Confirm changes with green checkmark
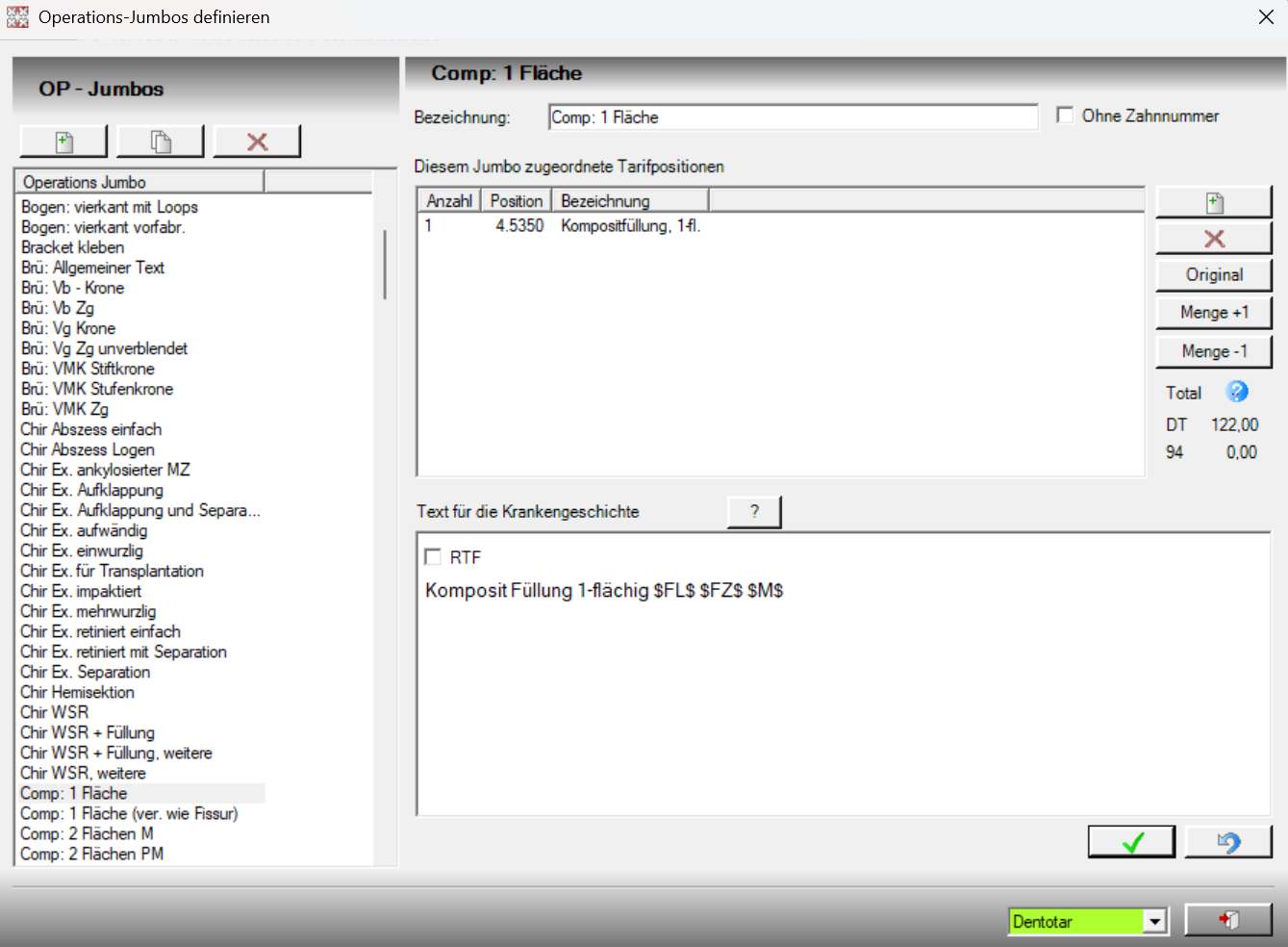This screenshot has height=947, width=1288. coord(1132,842)
